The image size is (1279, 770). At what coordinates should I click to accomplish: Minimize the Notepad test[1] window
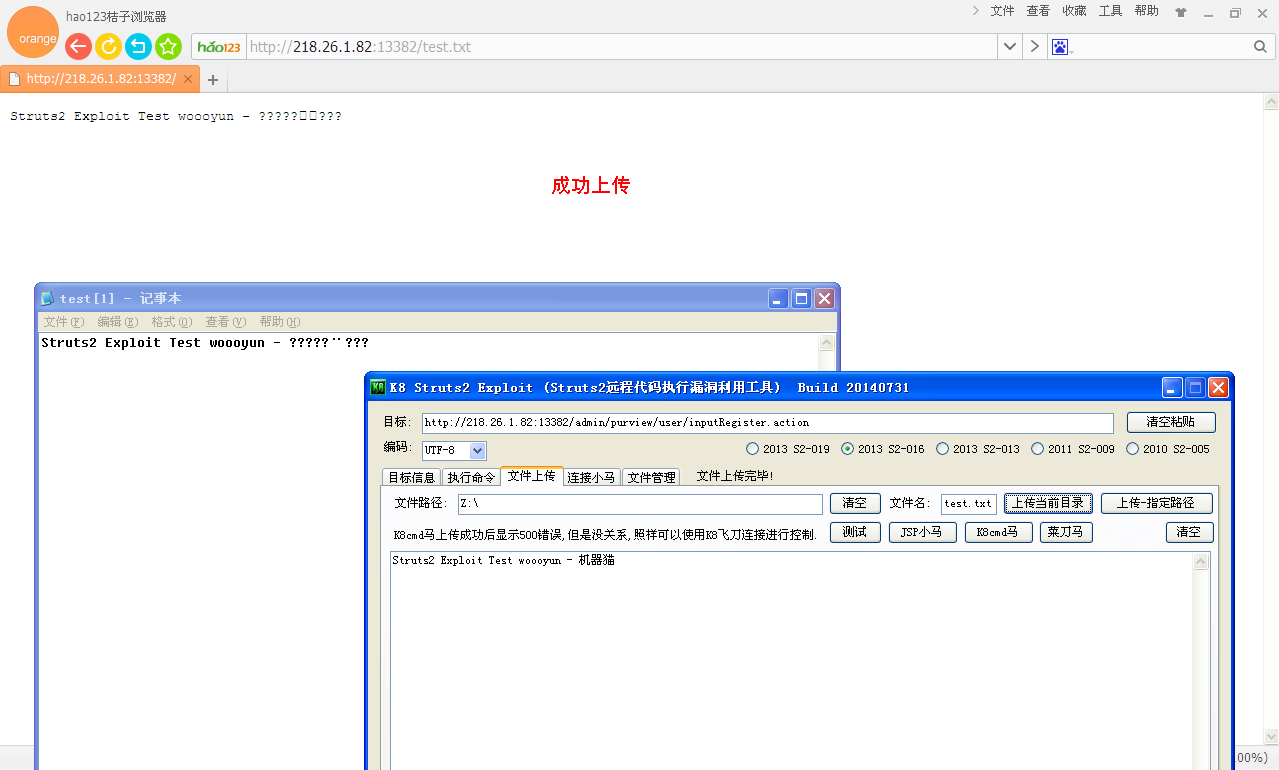[778, 298]
